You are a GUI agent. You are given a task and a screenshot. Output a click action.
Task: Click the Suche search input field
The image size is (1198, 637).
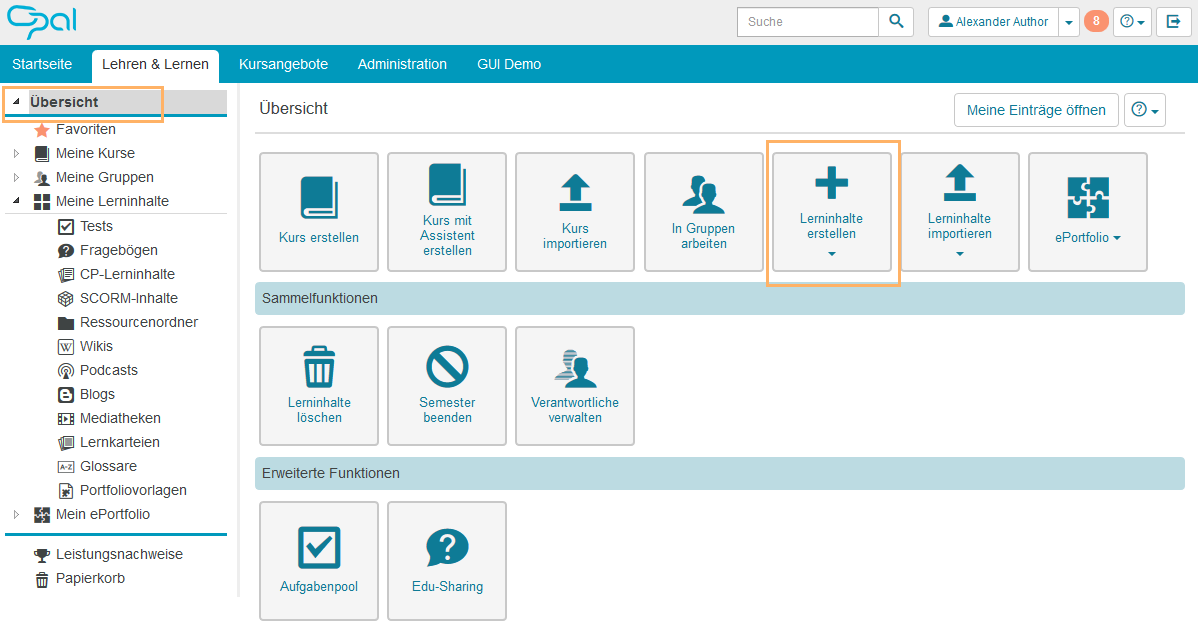[x=807, y=22]
